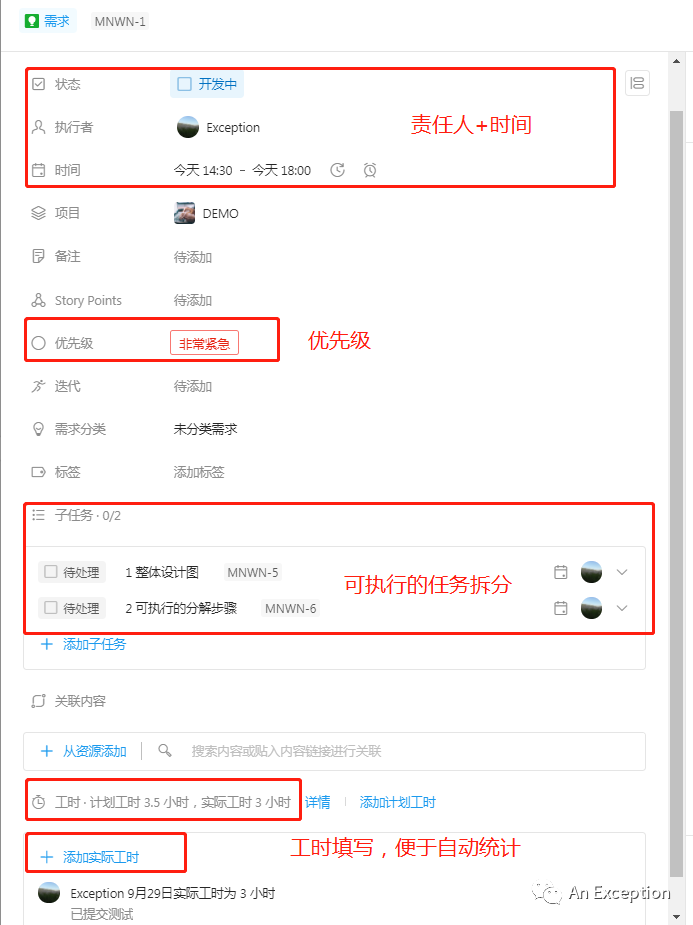Screen dimensions: 693x925
Task: Select the DEMO project field
Action: (206, 213)
